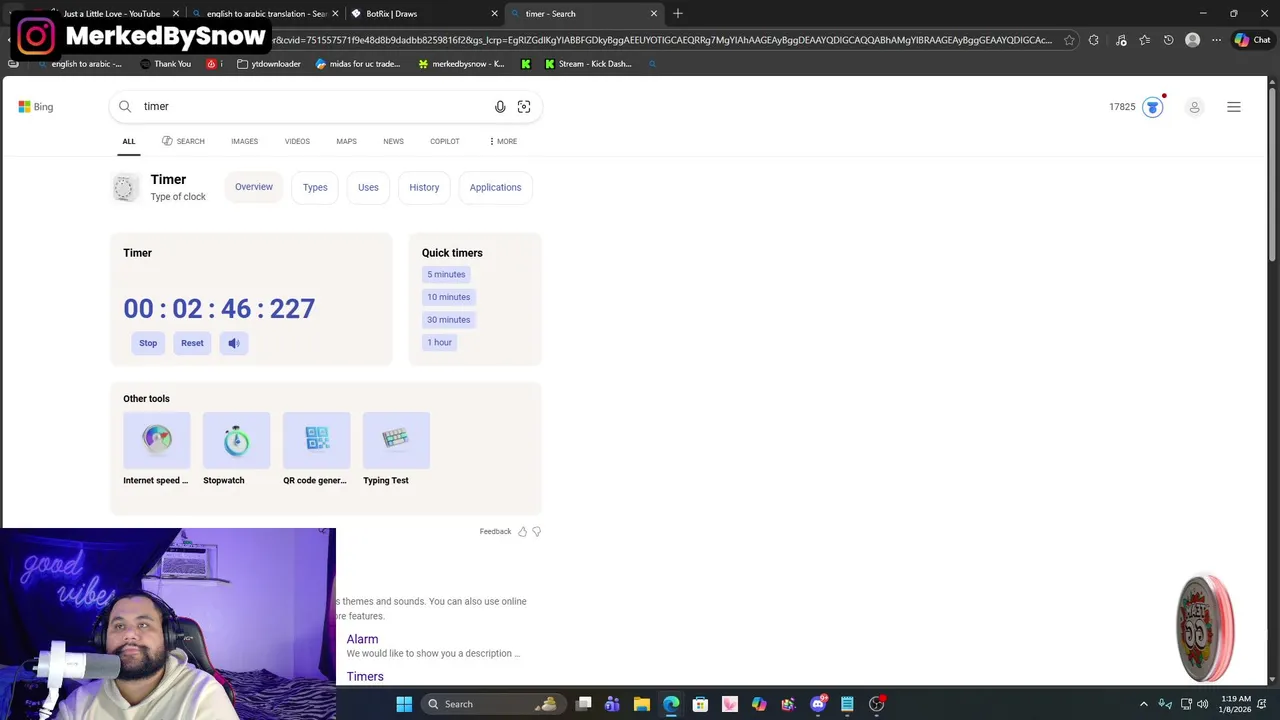Open Microsoft Teams on taskbar

pyautogui.click(x=612, y=704)
